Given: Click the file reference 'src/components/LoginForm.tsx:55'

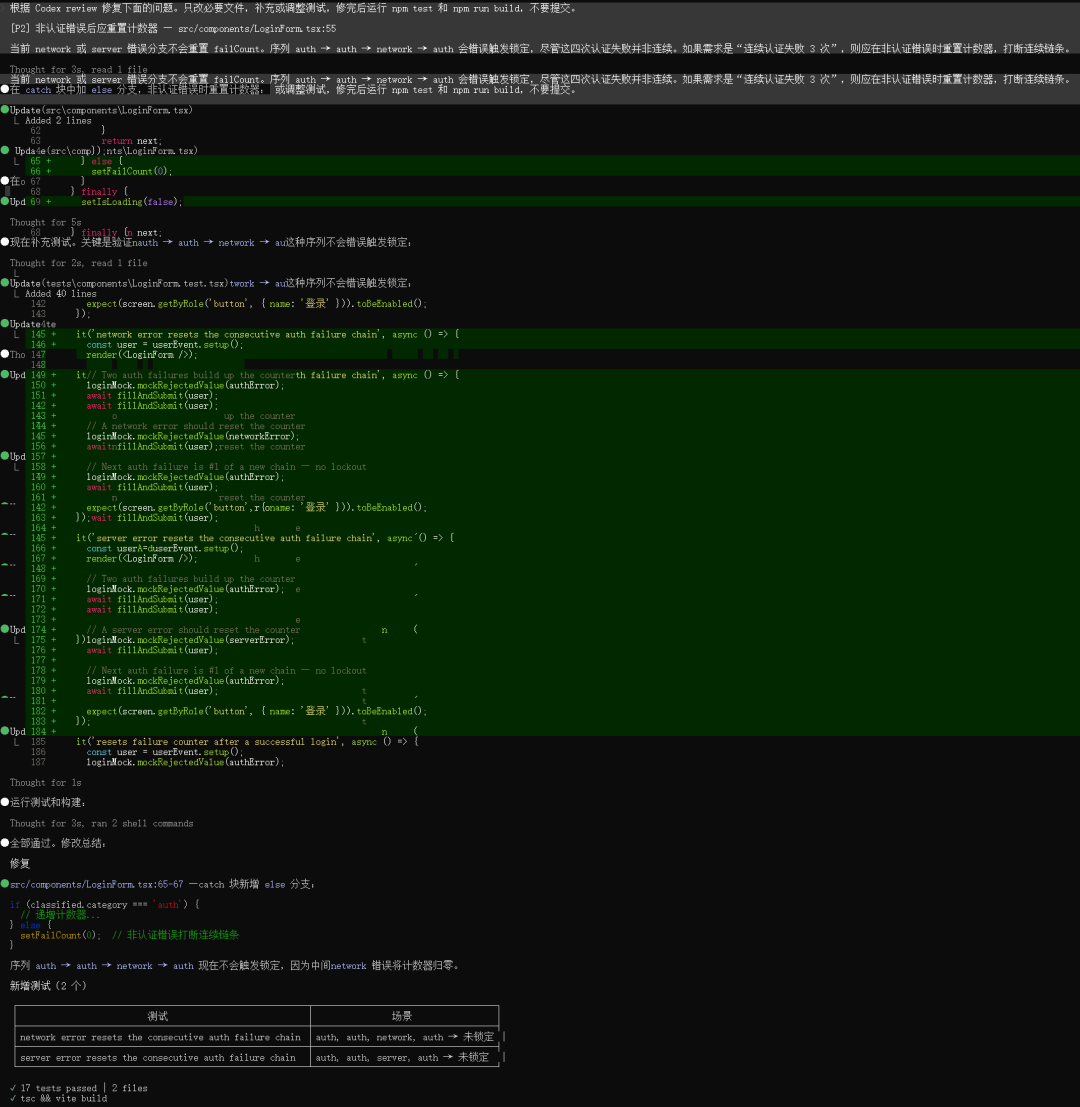Looking at the screenshot, I should (257, 29).
